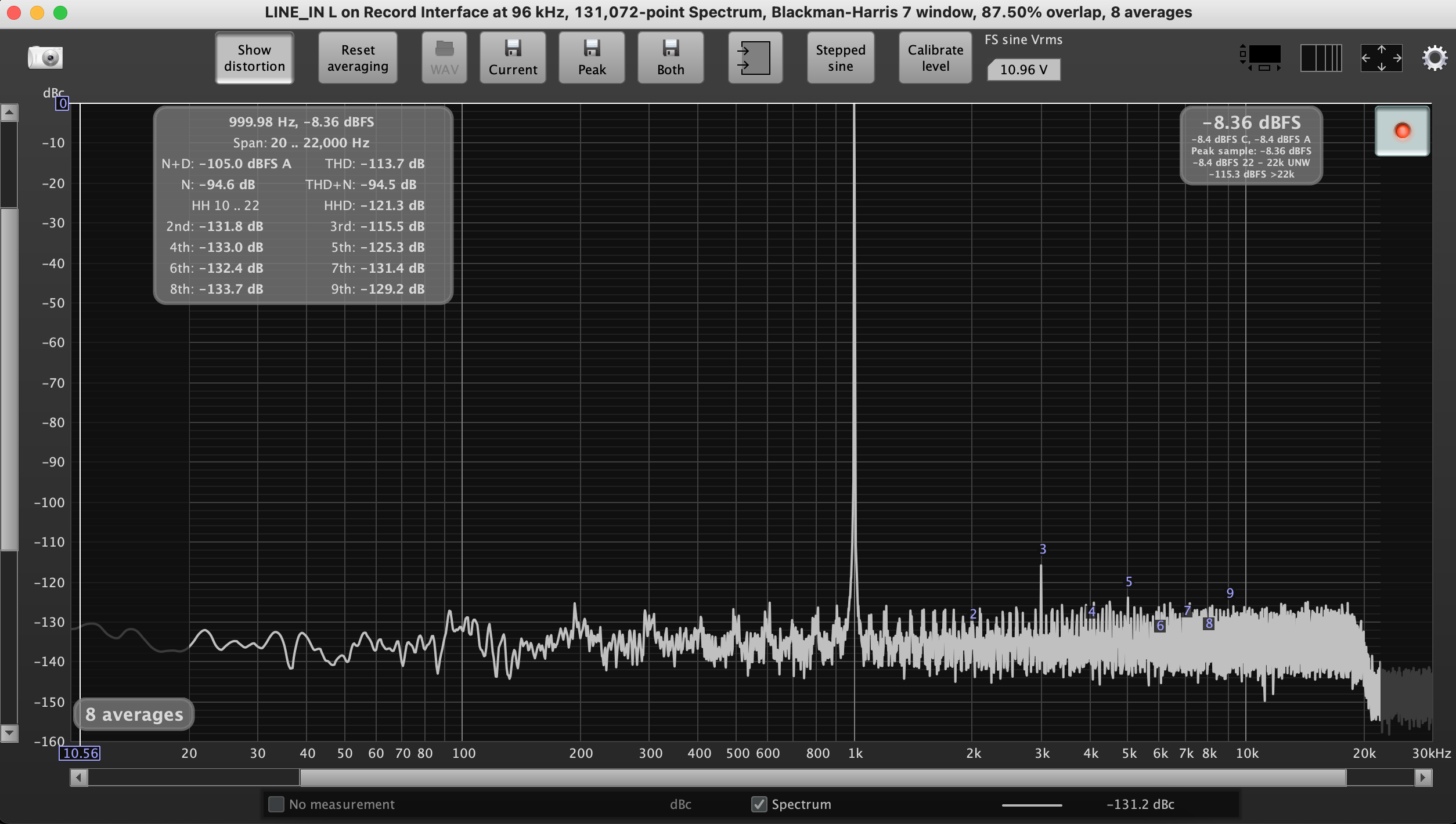The height and width of the screenshot is (824, 1456).
Task: Click the Spectrum line style sample
Action: pos(1032,805)
